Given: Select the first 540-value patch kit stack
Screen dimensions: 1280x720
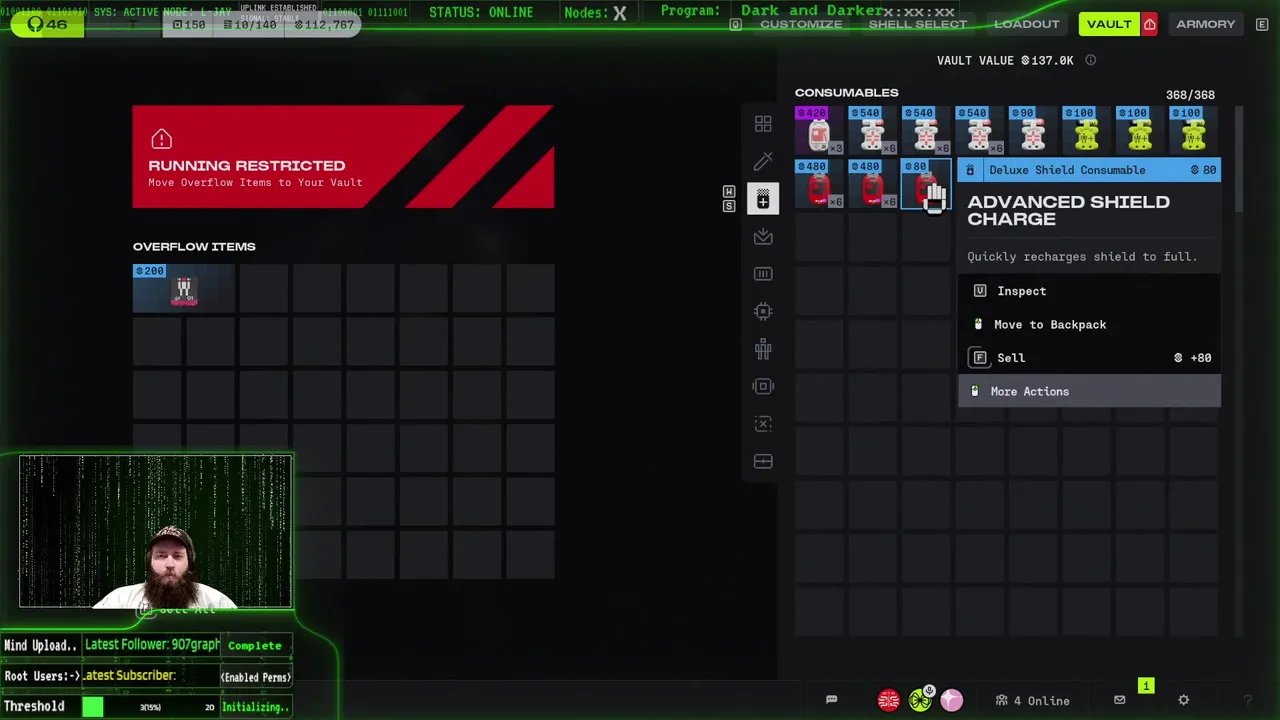Looking at the screenshot, I should (x=873, y=130).
